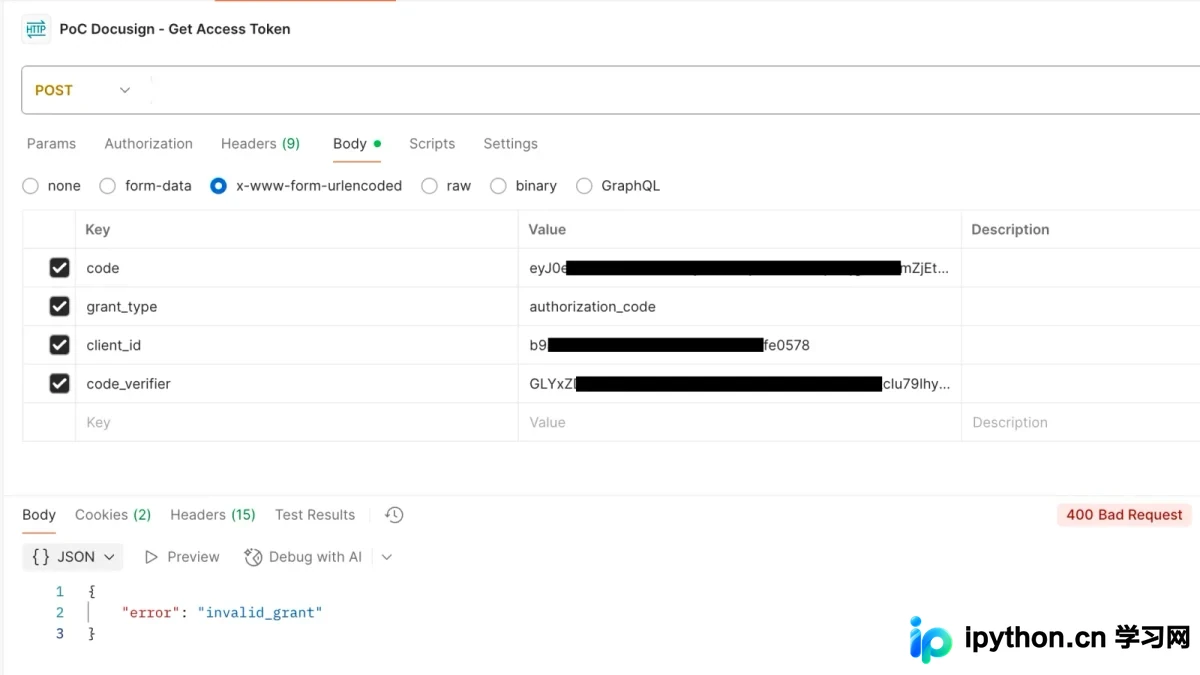Select the none body type
This screenshot has height=675, width=1200.
click(x=30, y=186)
